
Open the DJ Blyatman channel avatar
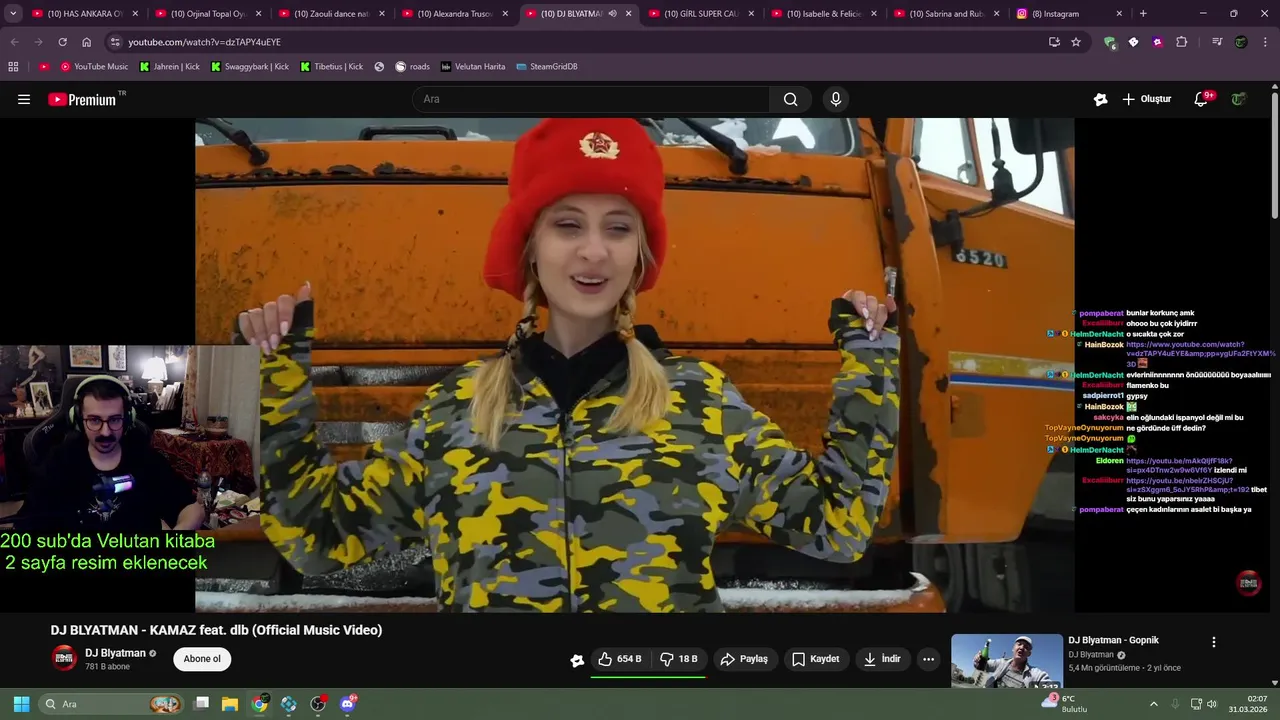64,658
